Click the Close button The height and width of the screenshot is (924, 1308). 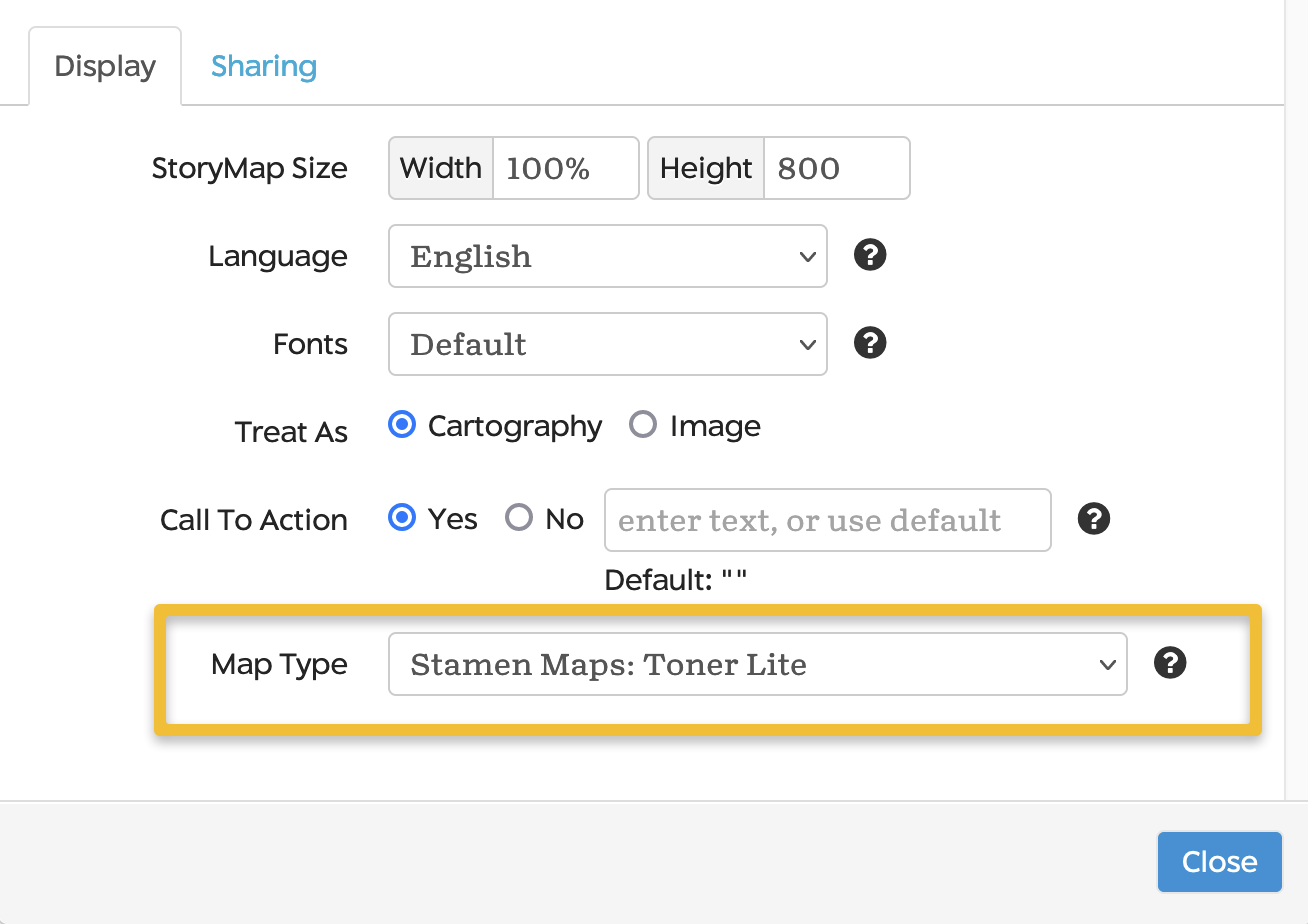pos(1219,861)
